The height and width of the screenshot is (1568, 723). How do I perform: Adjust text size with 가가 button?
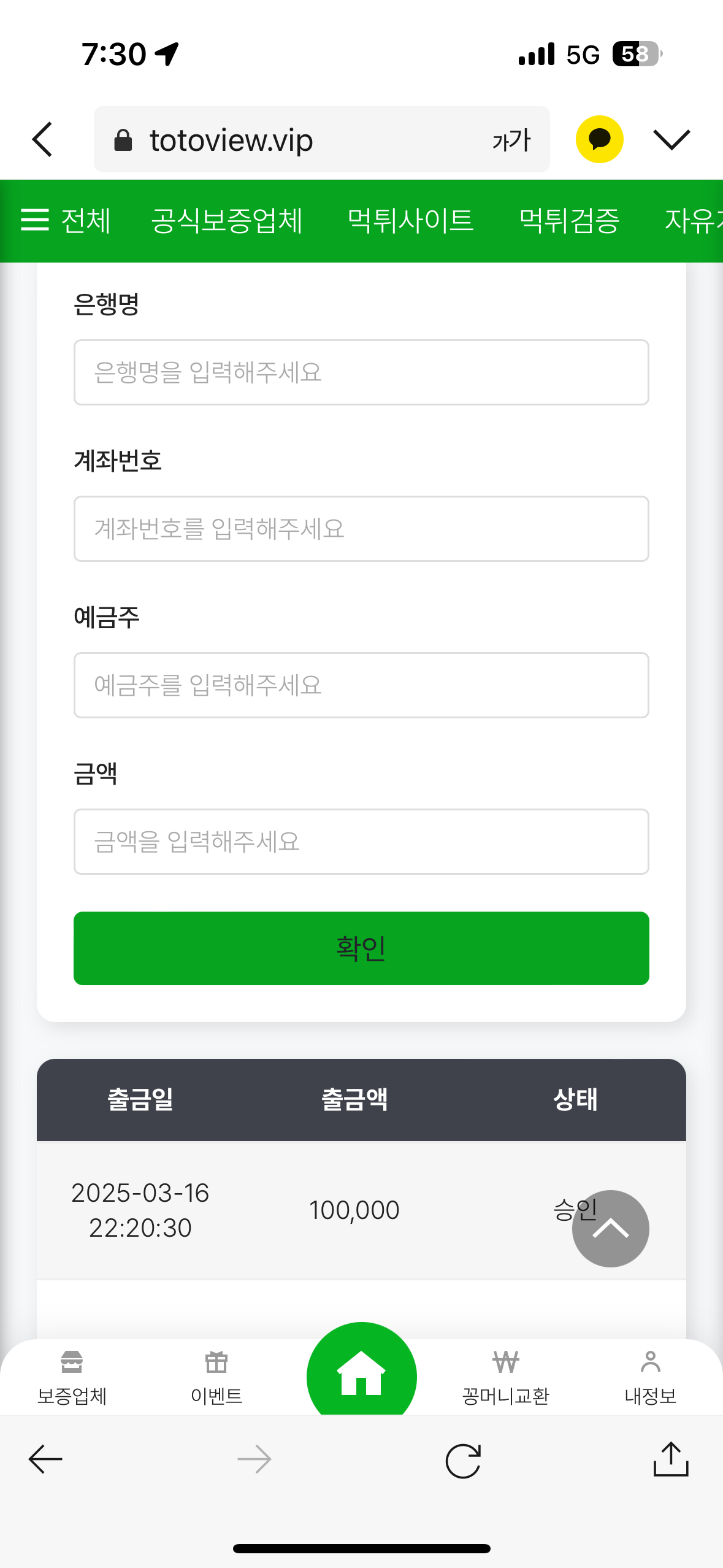point(511,140)
